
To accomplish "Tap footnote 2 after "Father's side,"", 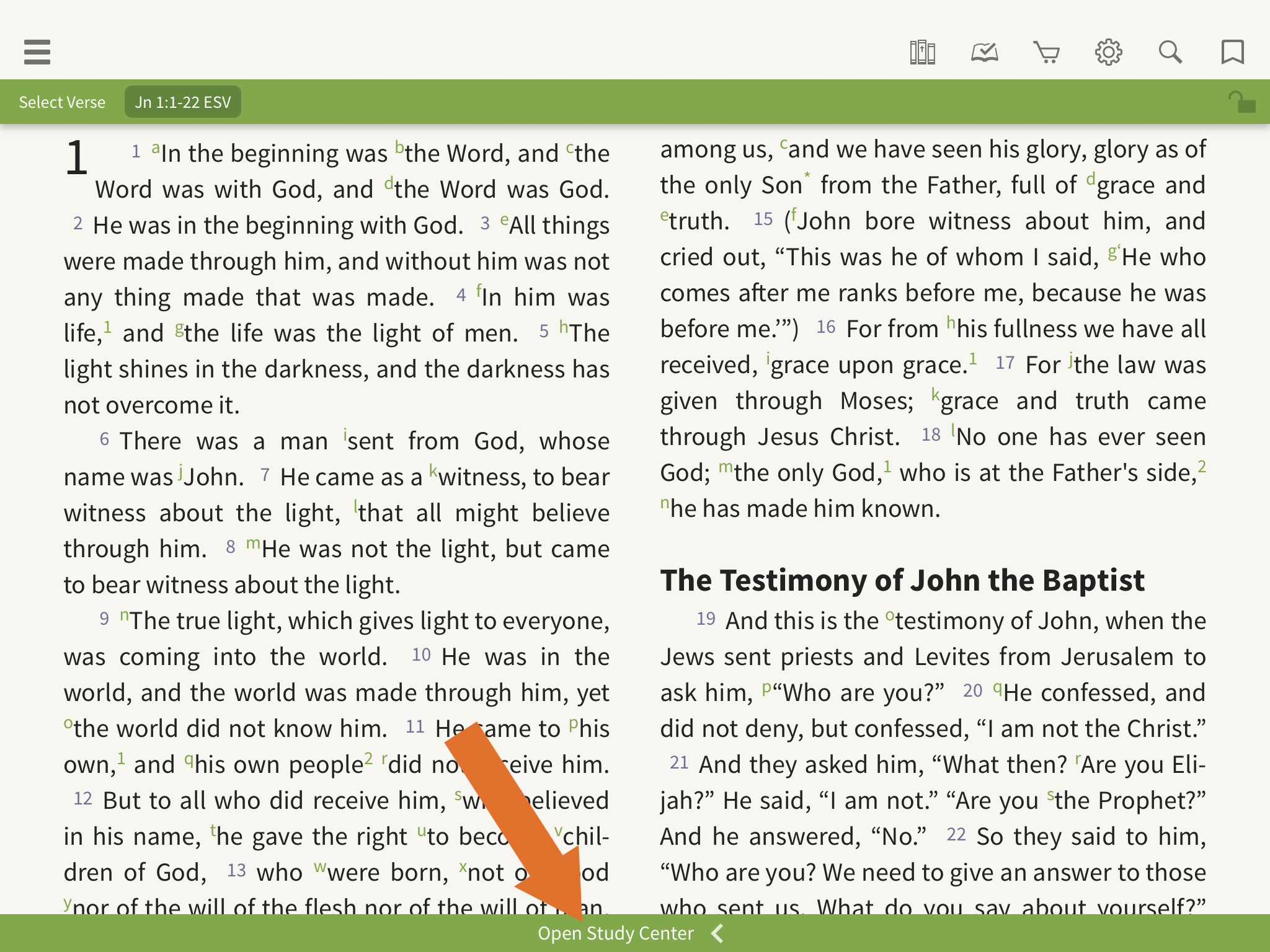I will 1202,466.
